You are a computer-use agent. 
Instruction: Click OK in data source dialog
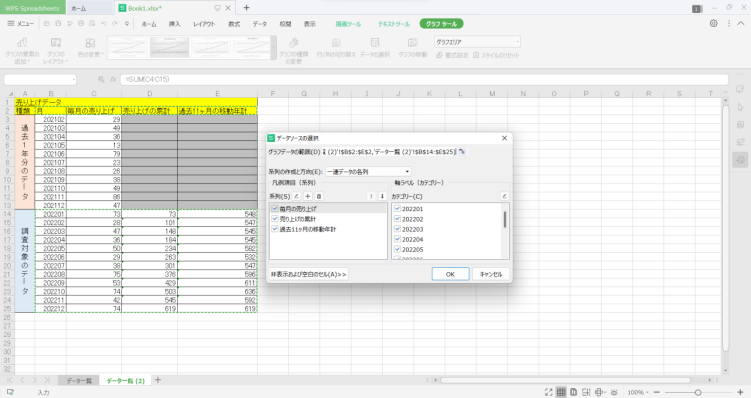450,274
